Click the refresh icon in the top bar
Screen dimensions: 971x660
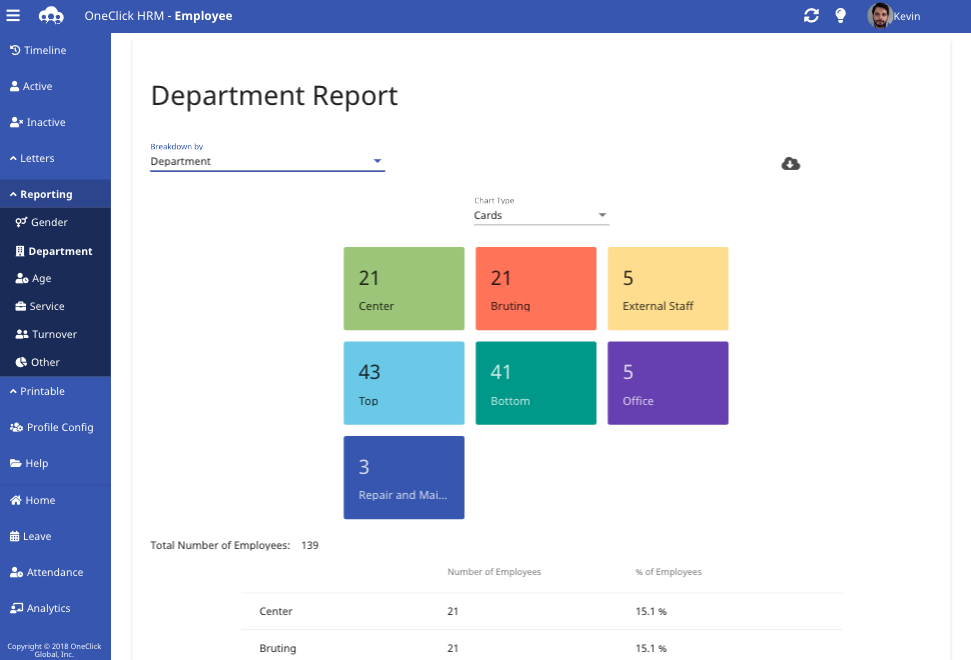point(811,15)
